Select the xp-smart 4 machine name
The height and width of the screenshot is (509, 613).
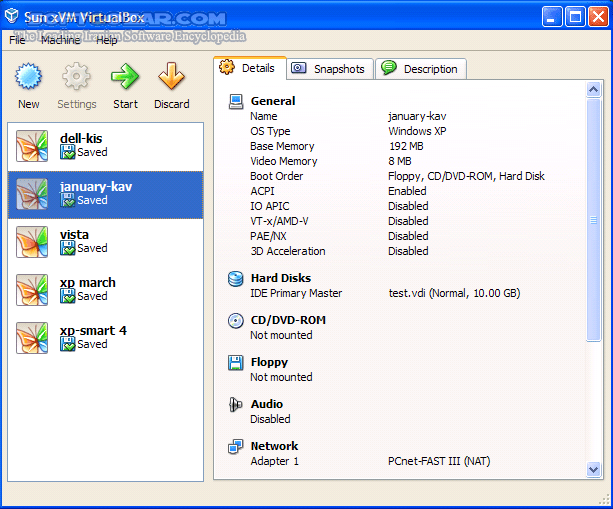[x=93, y=331]
